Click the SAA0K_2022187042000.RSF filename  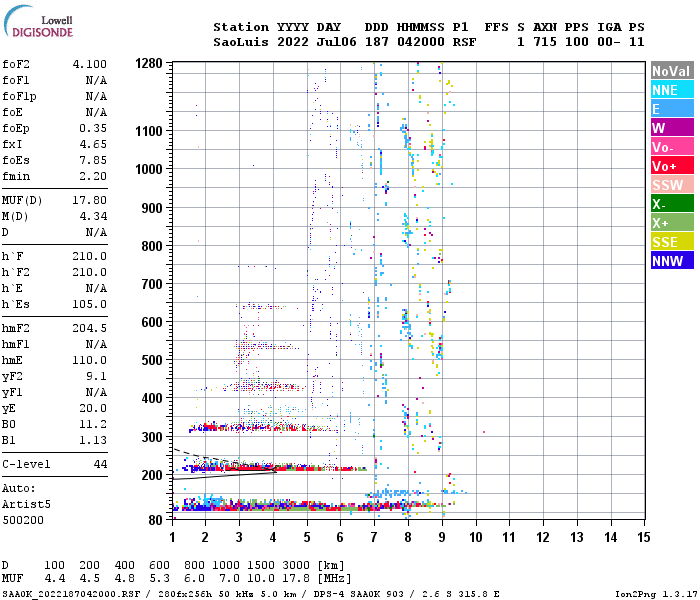(x=71, y=594)
